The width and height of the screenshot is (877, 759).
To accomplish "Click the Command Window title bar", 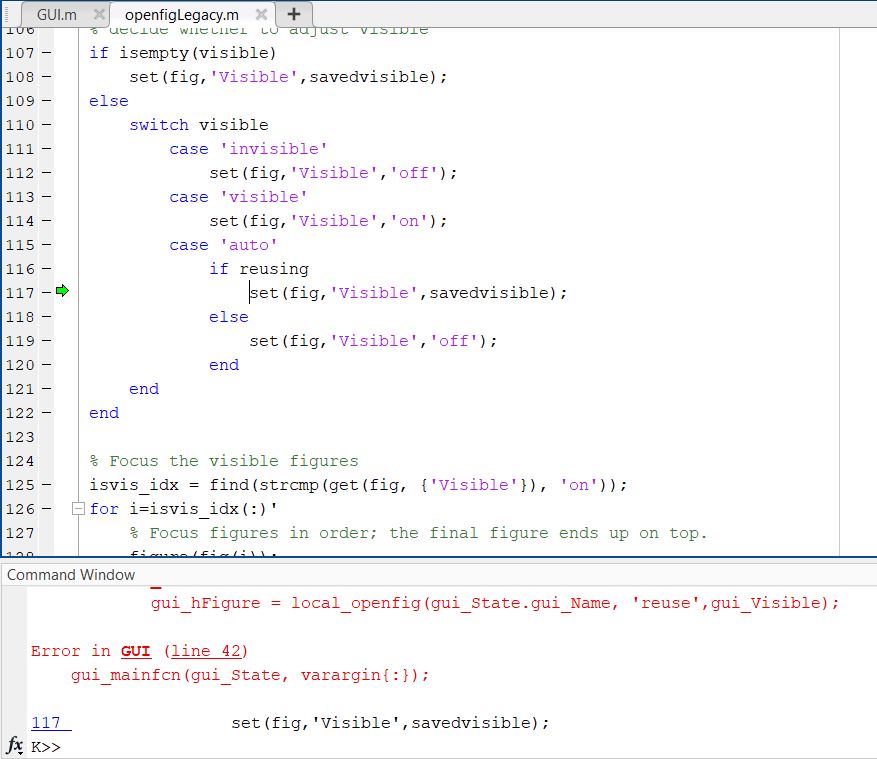I will pyautogui.click(x=71, y=575).
